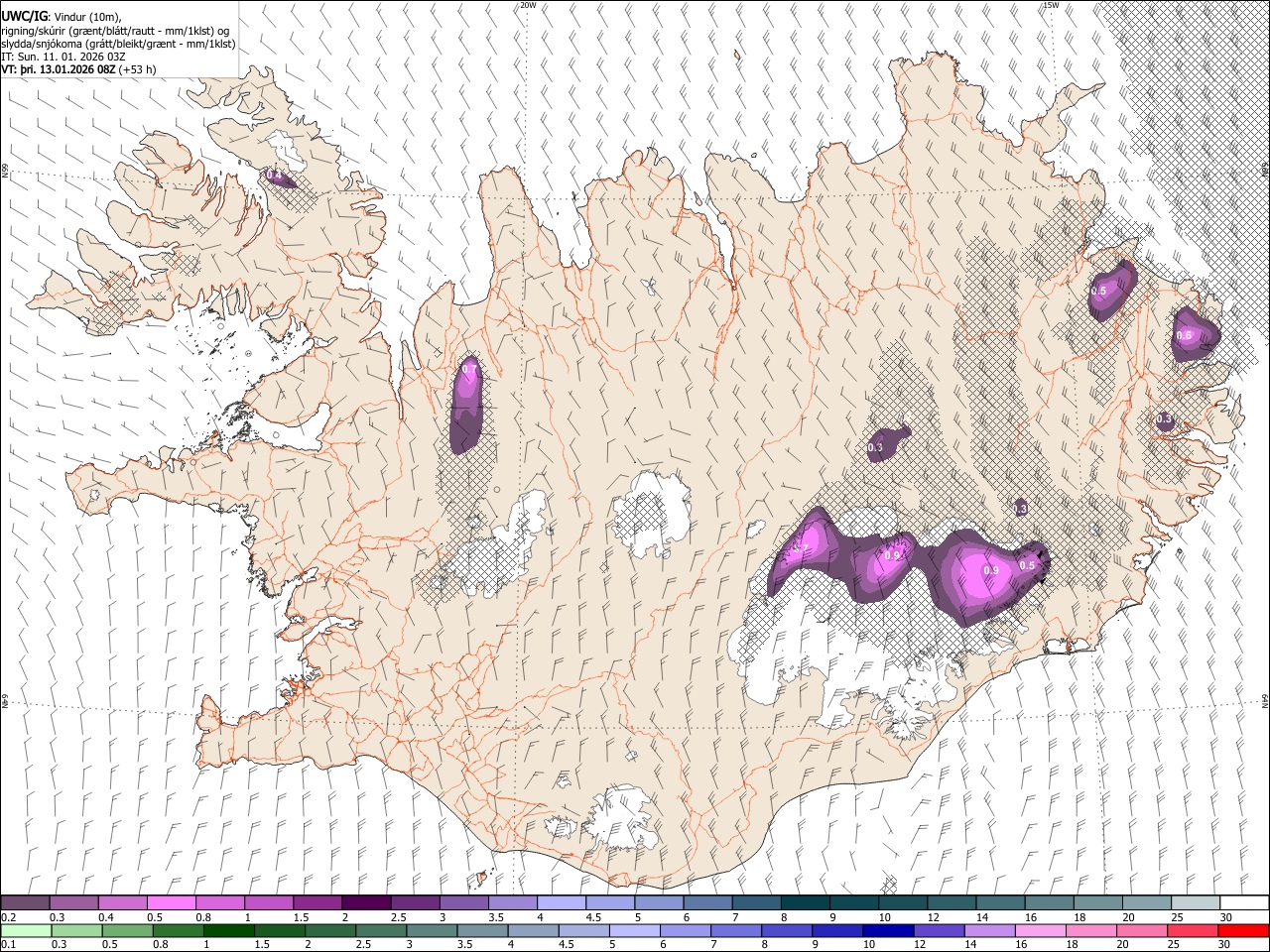Pick the bright pink 0.5 legend swatch
Screen dimensions: 1270x952
point(172,903)
